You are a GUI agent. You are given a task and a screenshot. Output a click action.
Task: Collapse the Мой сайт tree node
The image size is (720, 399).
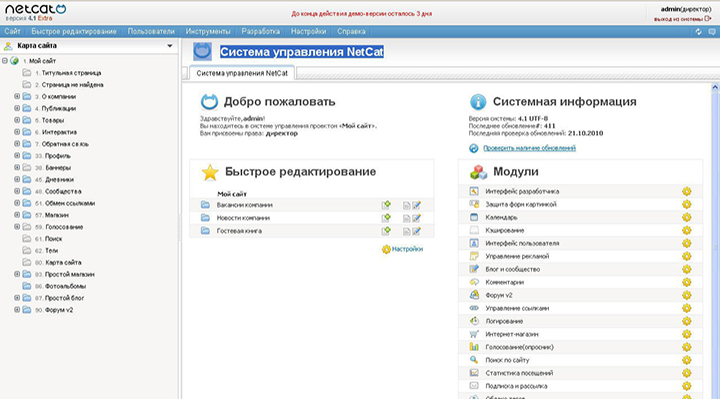5,61
